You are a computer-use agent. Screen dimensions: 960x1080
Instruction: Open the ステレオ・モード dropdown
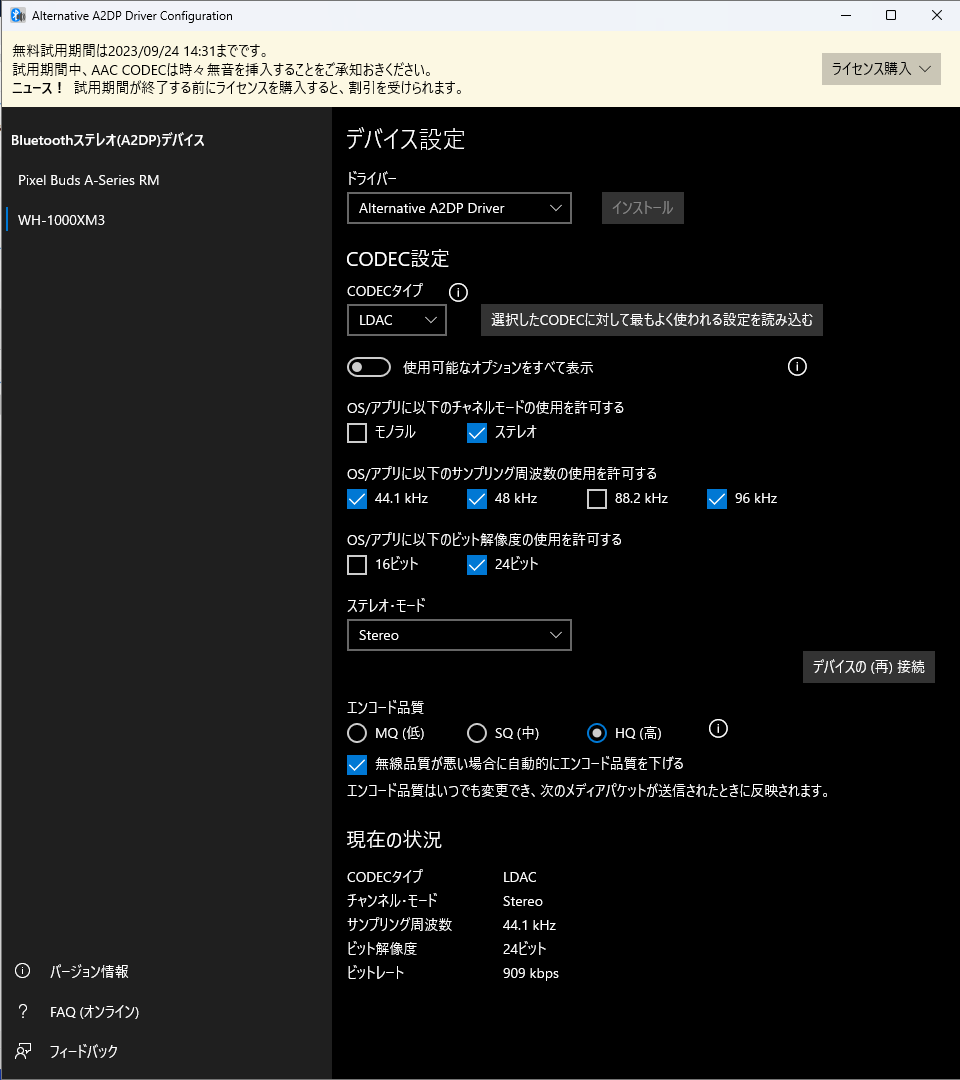(x=459, y=635)
